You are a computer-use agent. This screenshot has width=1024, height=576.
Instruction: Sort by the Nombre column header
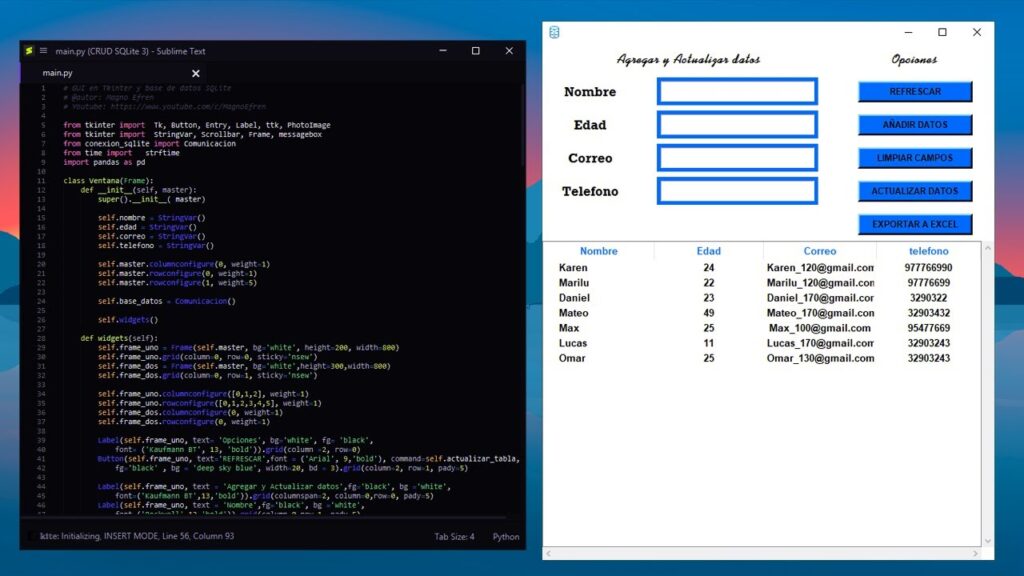click(x=598, y=251)
